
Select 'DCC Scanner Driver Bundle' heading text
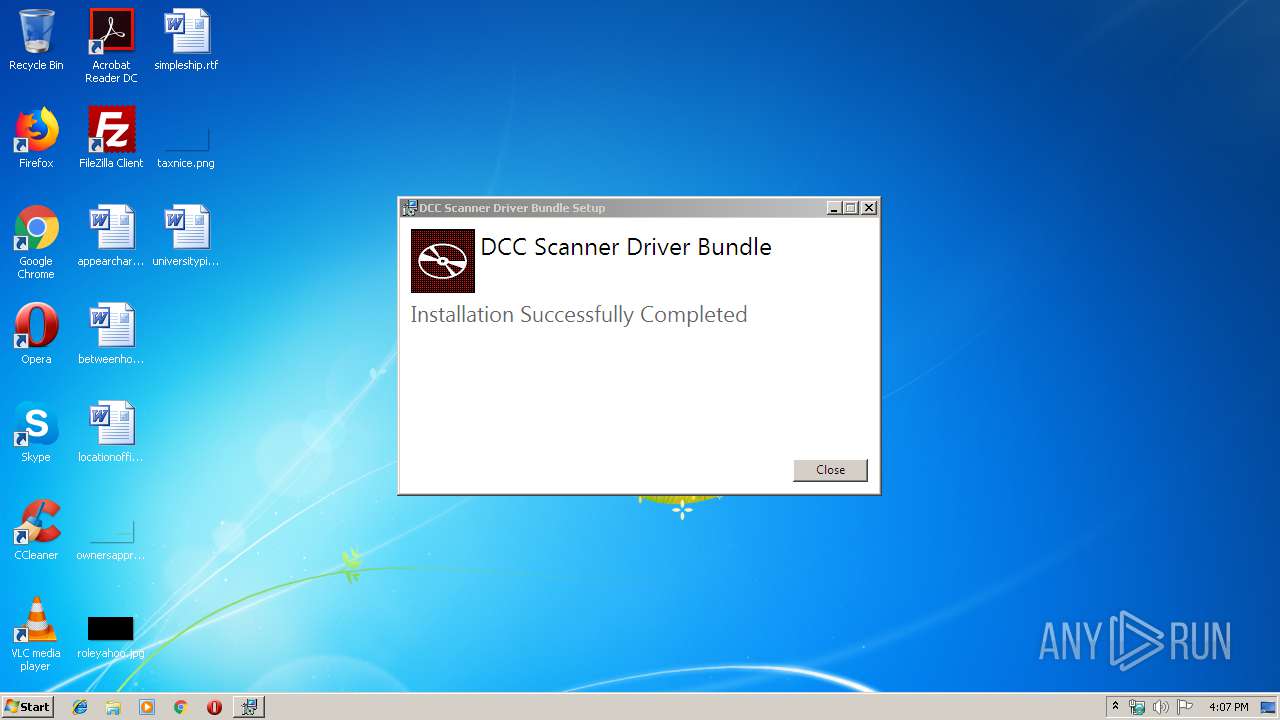626,247
